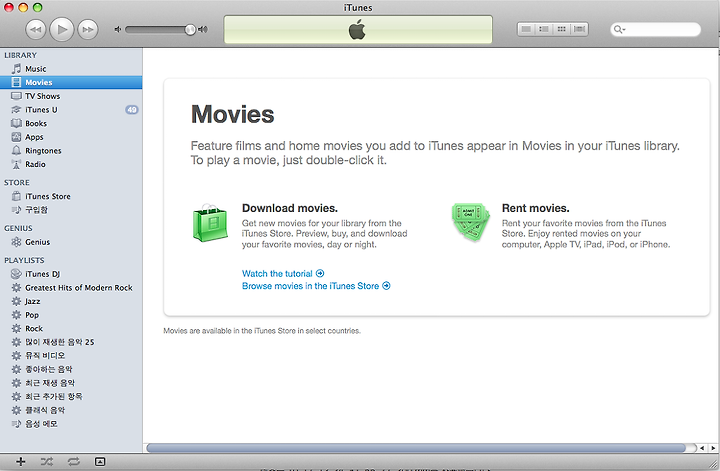Click Browse movies in the iTunes Store
This screenshot has height=471, width=720.
click(310, 286)
